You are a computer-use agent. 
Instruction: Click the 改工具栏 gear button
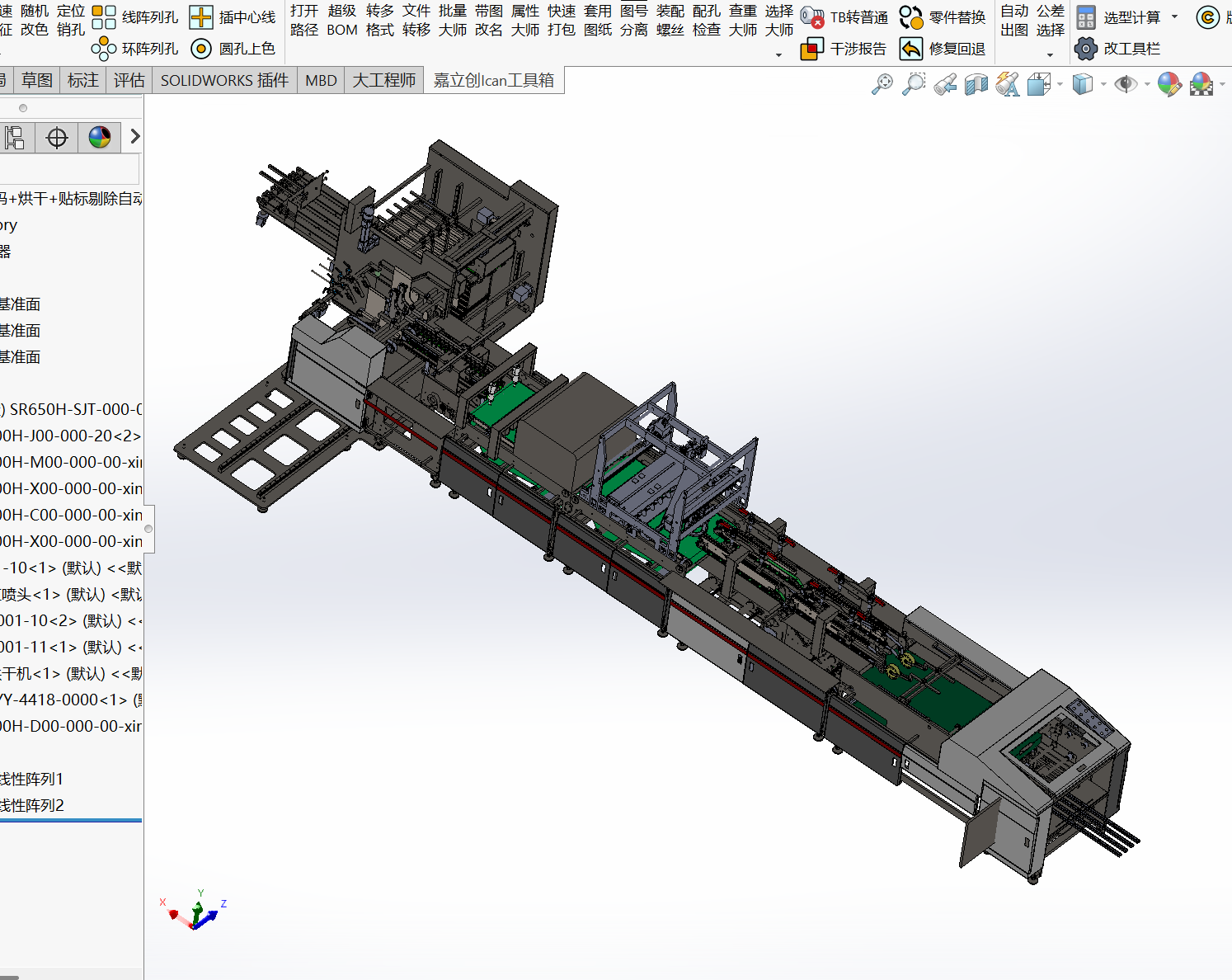(x=1086, y=49)
